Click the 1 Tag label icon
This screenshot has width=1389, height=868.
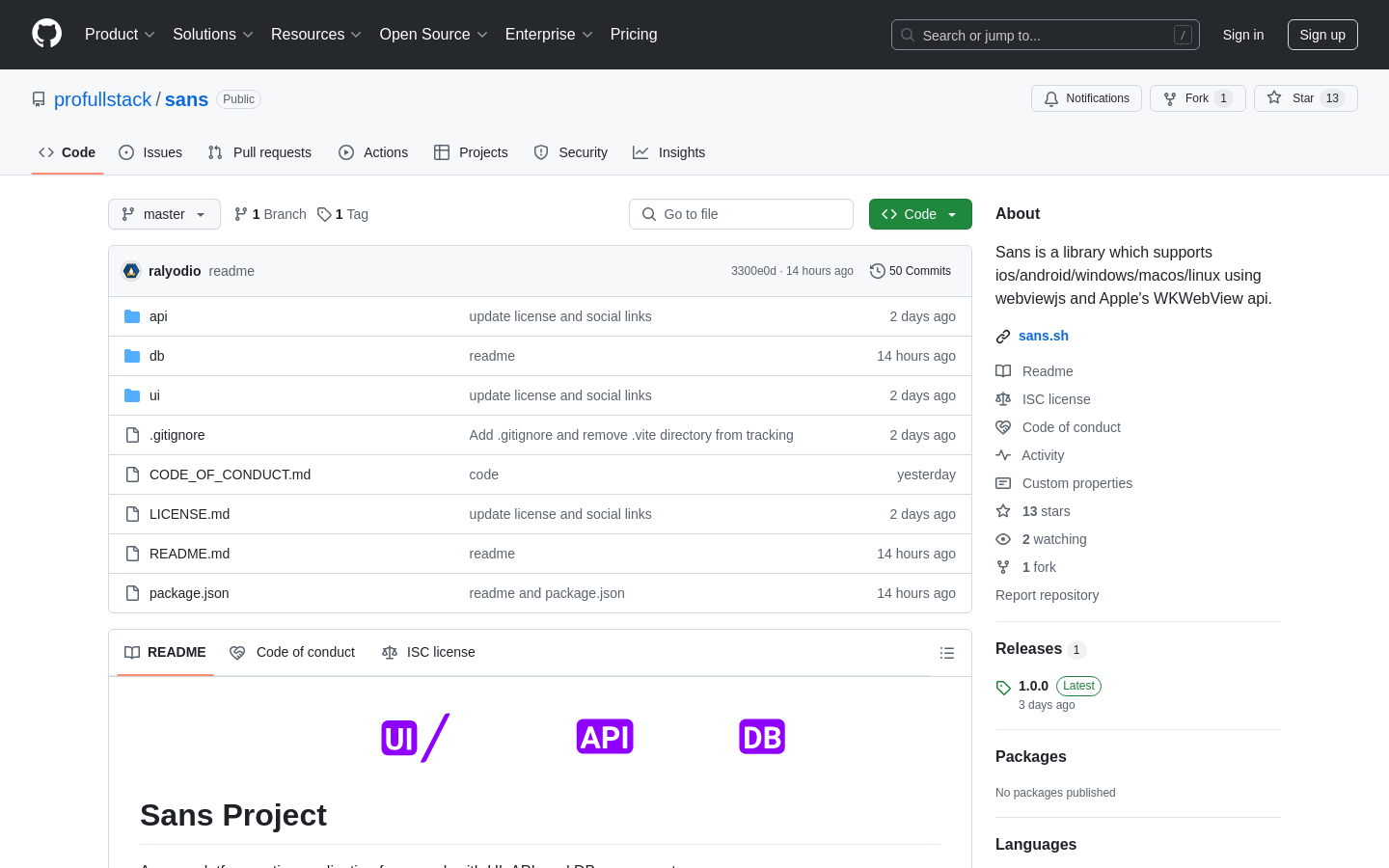click(x=324, y=214)
